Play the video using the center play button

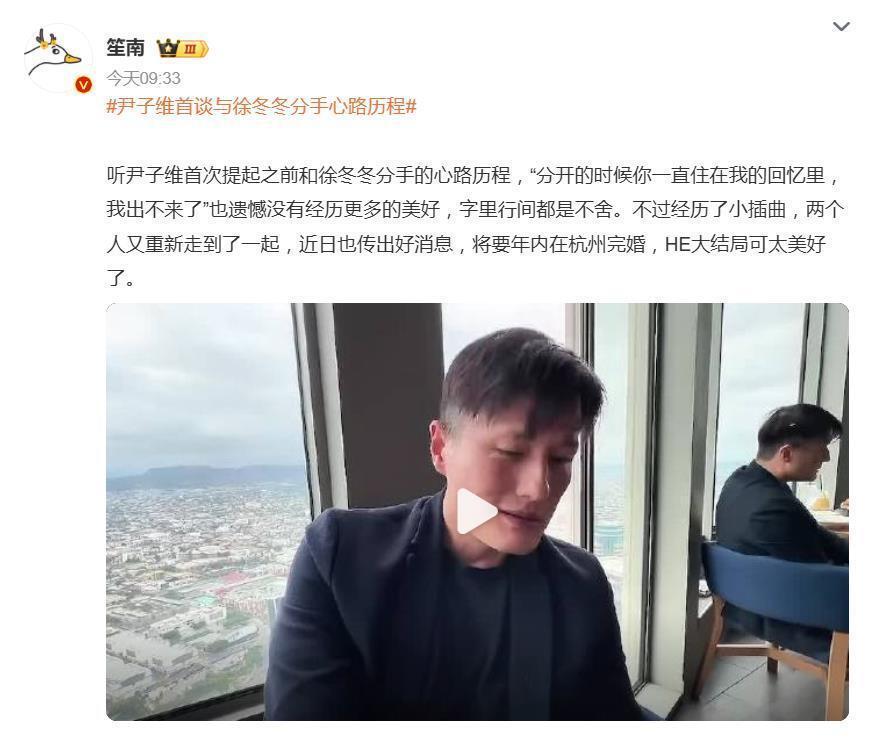point(474,511)
